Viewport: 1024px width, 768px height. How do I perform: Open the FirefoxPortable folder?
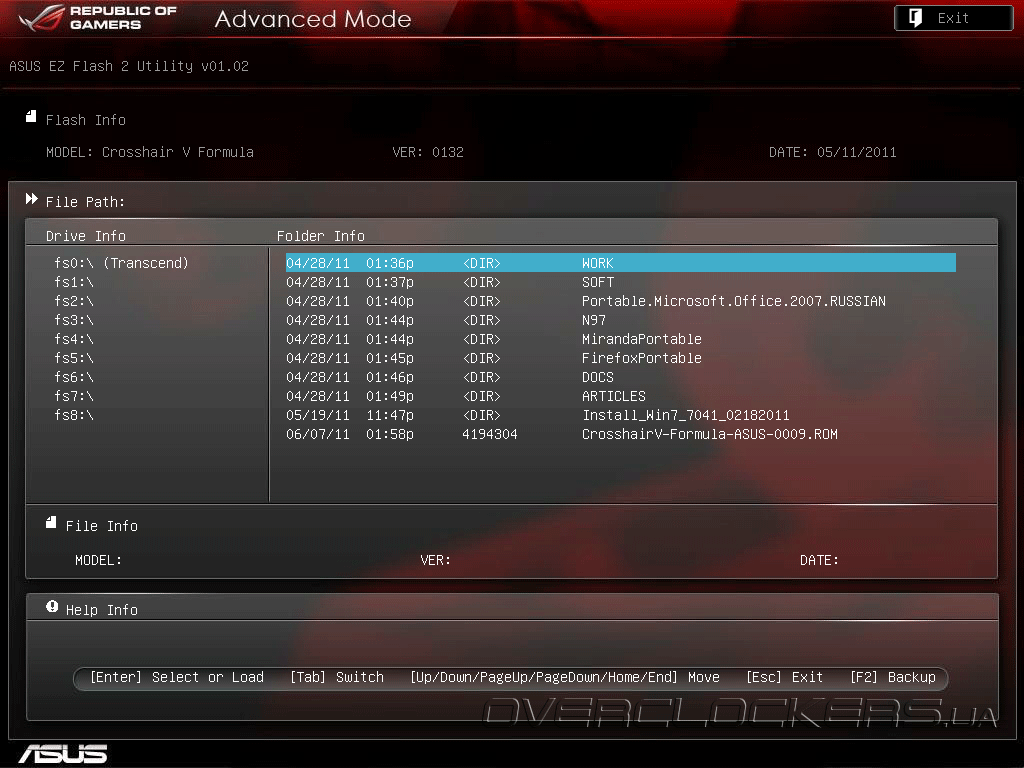(620, 358)
